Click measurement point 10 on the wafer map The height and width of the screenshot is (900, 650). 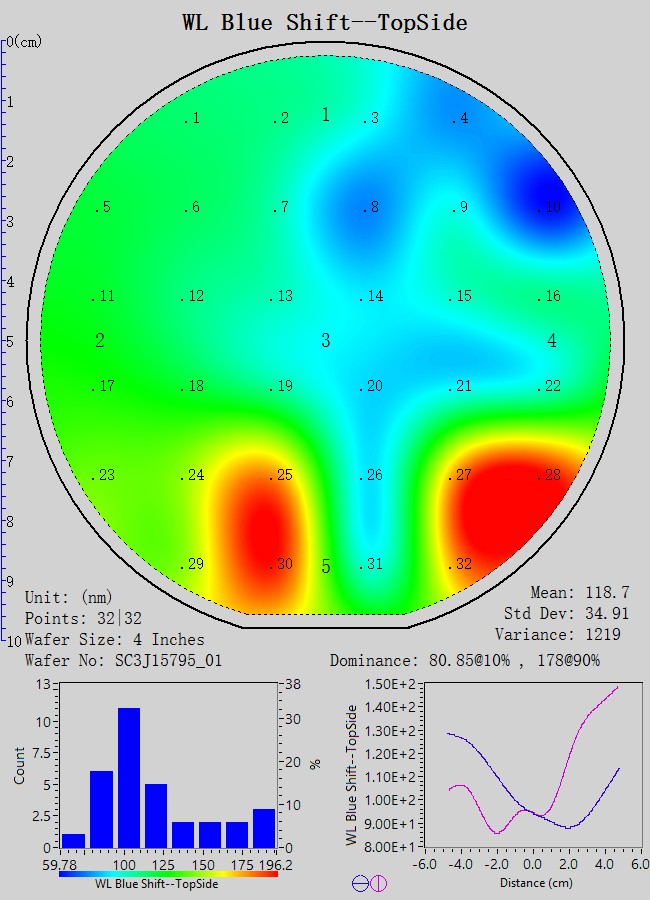click(x=549, y=208)
